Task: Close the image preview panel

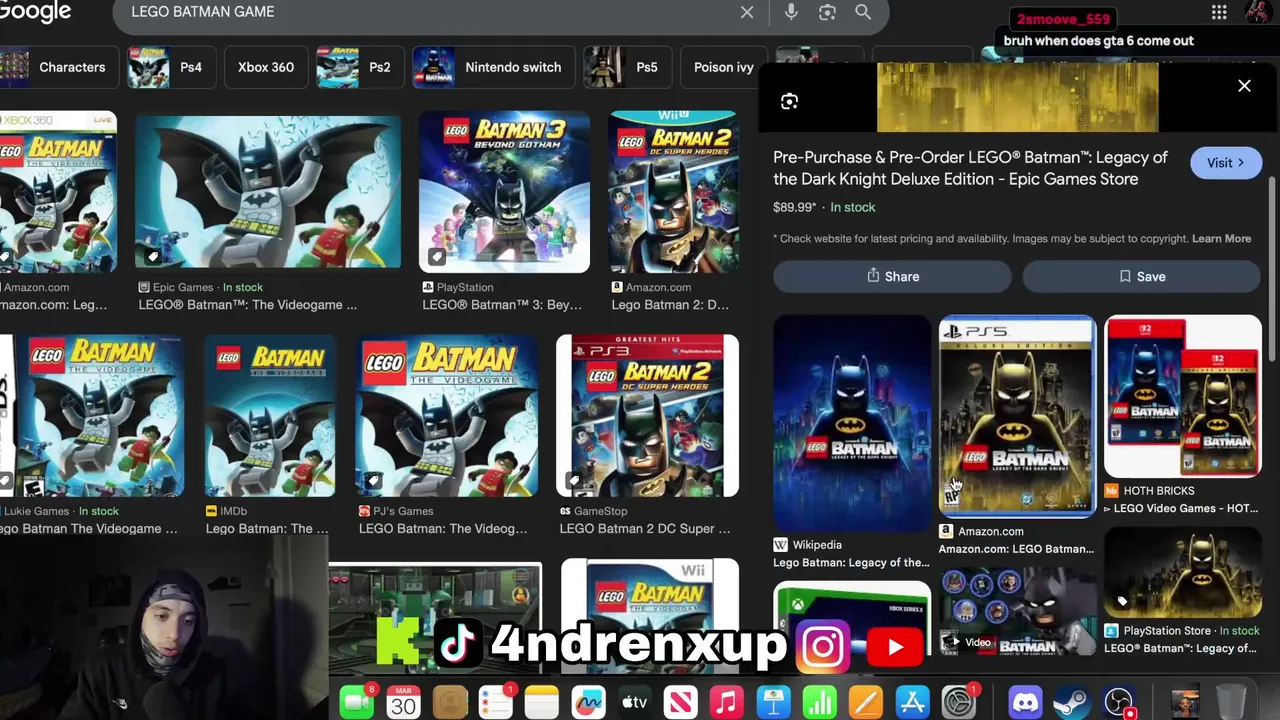Action: (1244, 86)
